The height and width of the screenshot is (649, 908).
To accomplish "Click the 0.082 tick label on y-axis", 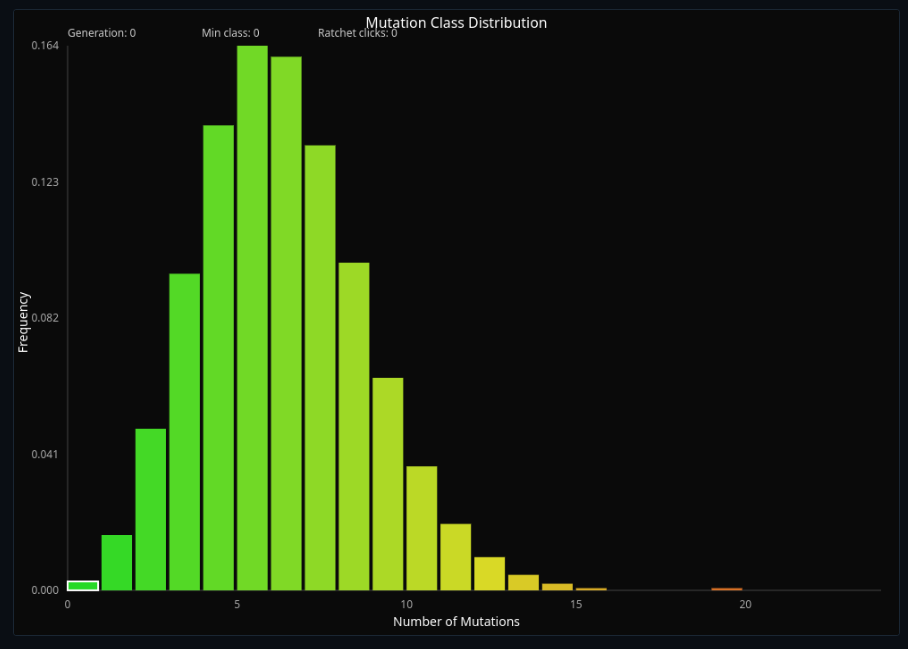I will (x=41, y=319).
